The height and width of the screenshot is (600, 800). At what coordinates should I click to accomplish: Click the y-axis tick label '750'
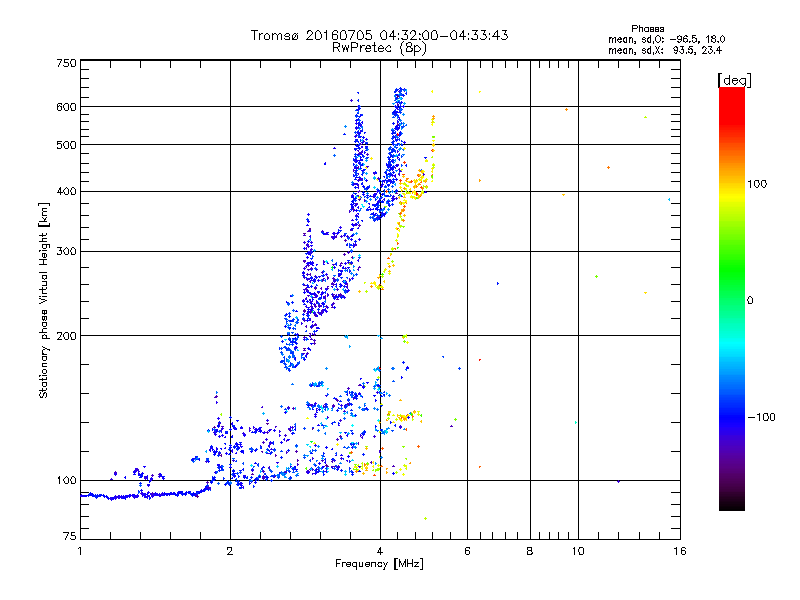[66, 63]
